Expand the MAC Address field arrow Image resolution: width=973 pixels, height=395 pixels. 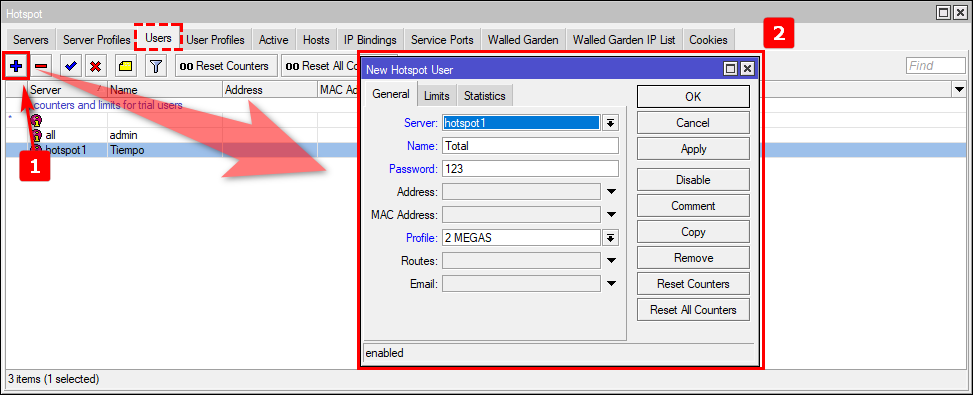click(x=611, y=215)
